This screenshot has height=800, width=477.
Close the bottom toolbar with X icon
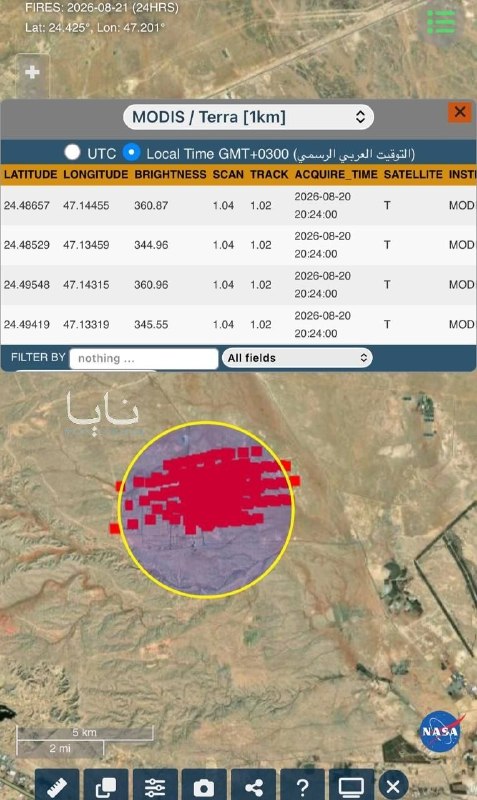[393, 786]
